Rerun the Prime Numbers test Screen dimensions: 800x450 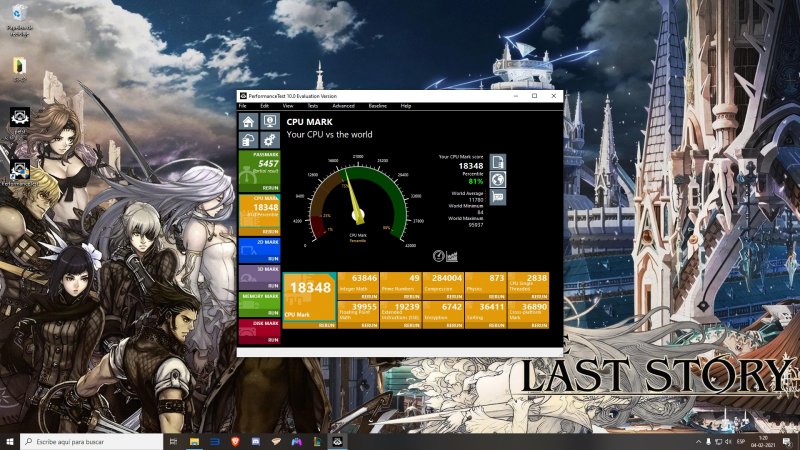[411, 296]
